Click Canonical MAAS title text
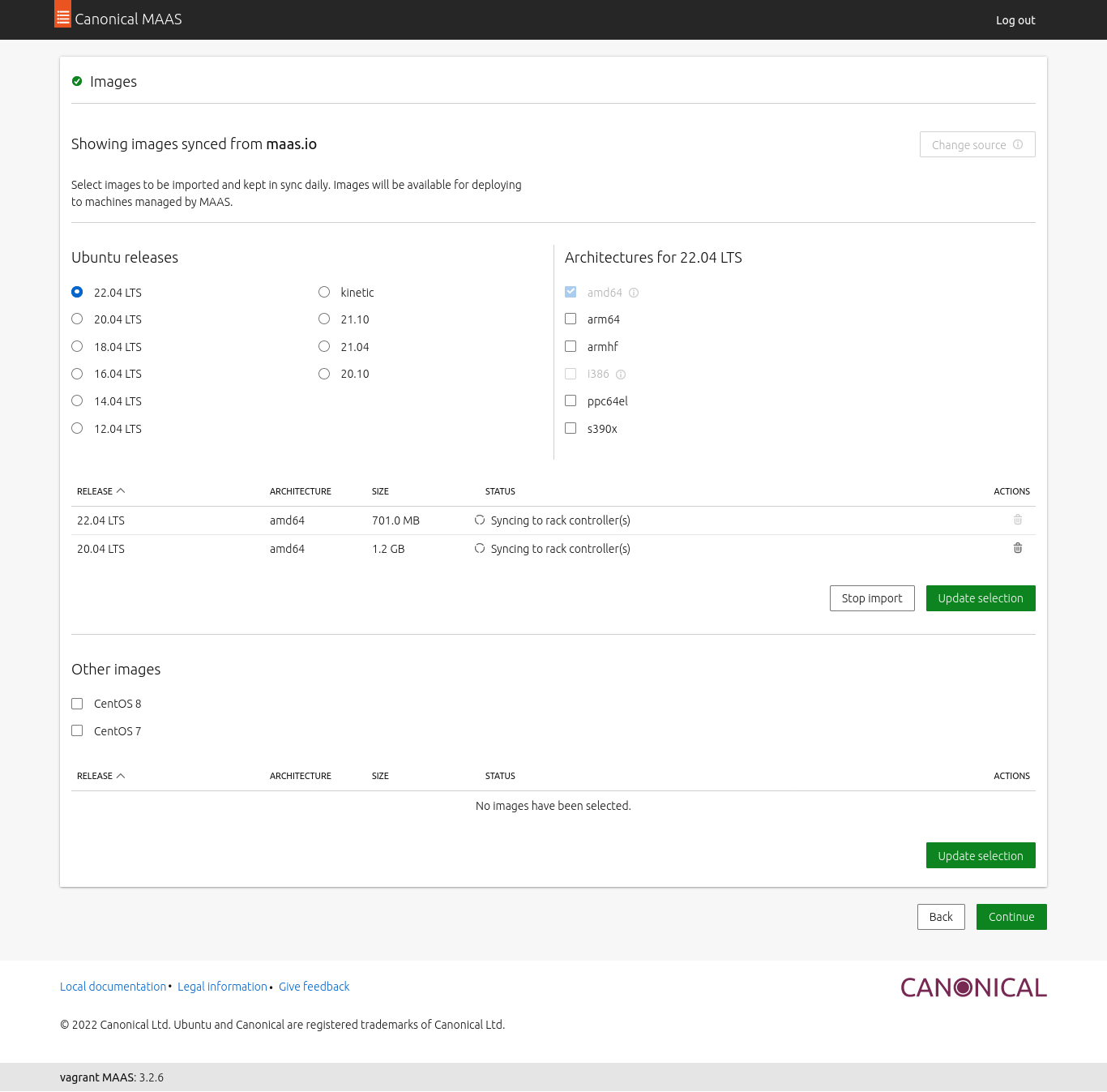This screenshot has width=1107, height=1092. coord(128,19)
